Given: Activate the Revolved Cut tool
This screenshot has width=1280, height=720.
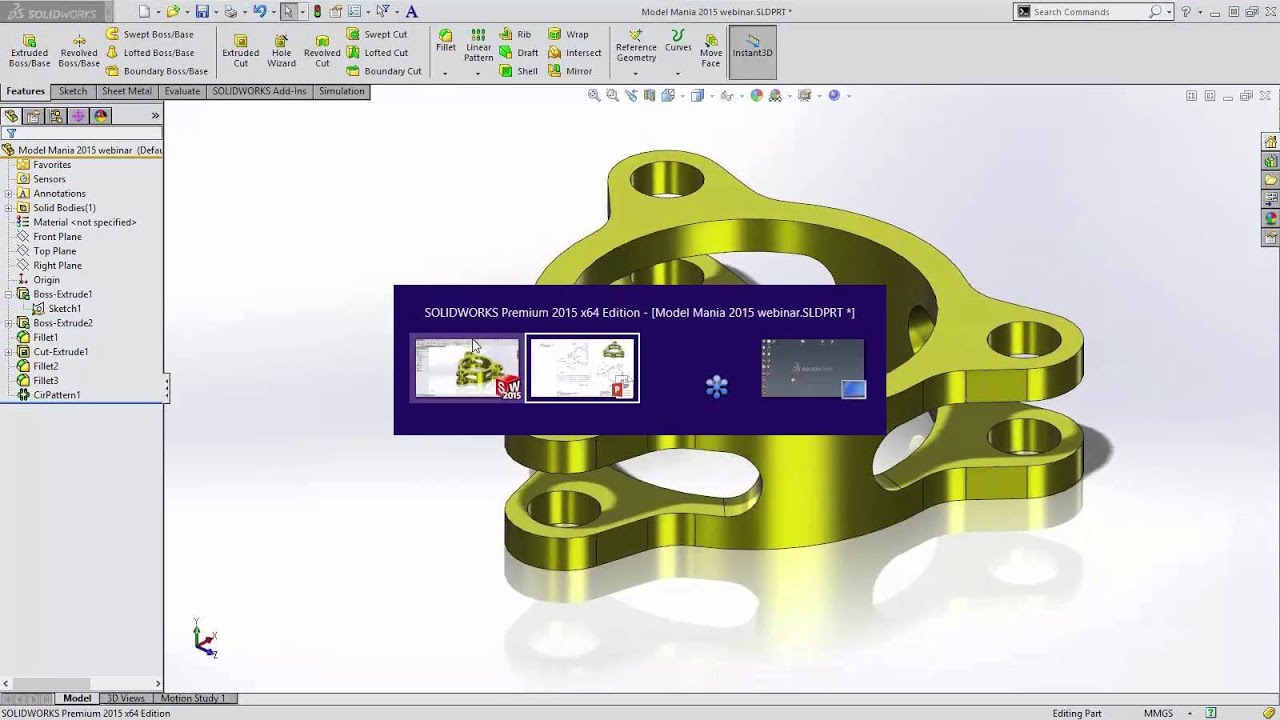Looking at the screenshot, I should [322, 50].
